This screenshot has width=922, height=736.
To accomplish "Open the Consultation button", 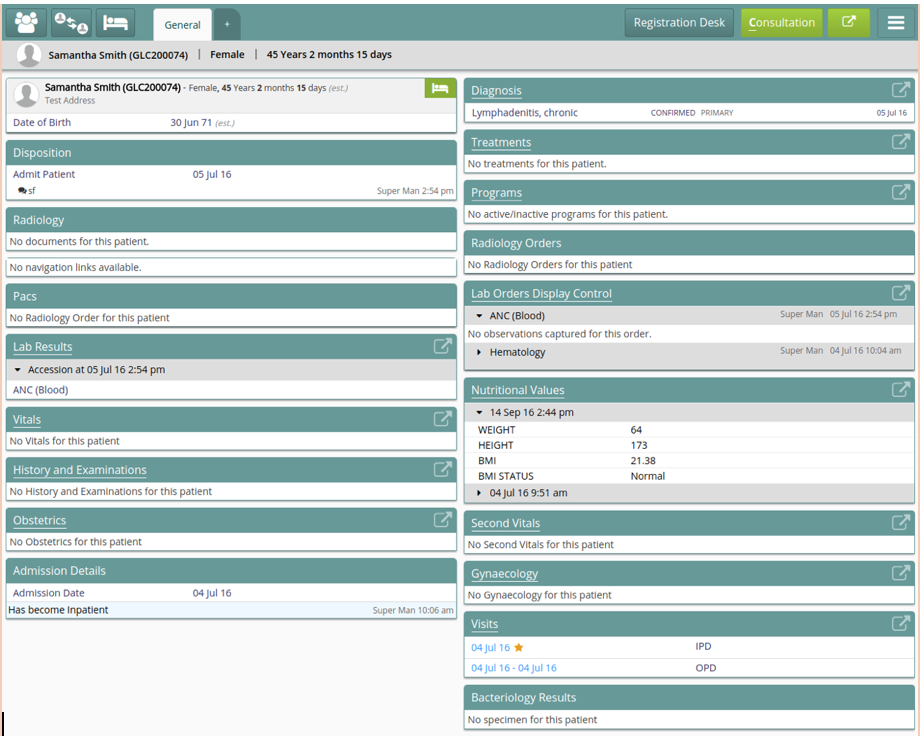I will (781, 23).
